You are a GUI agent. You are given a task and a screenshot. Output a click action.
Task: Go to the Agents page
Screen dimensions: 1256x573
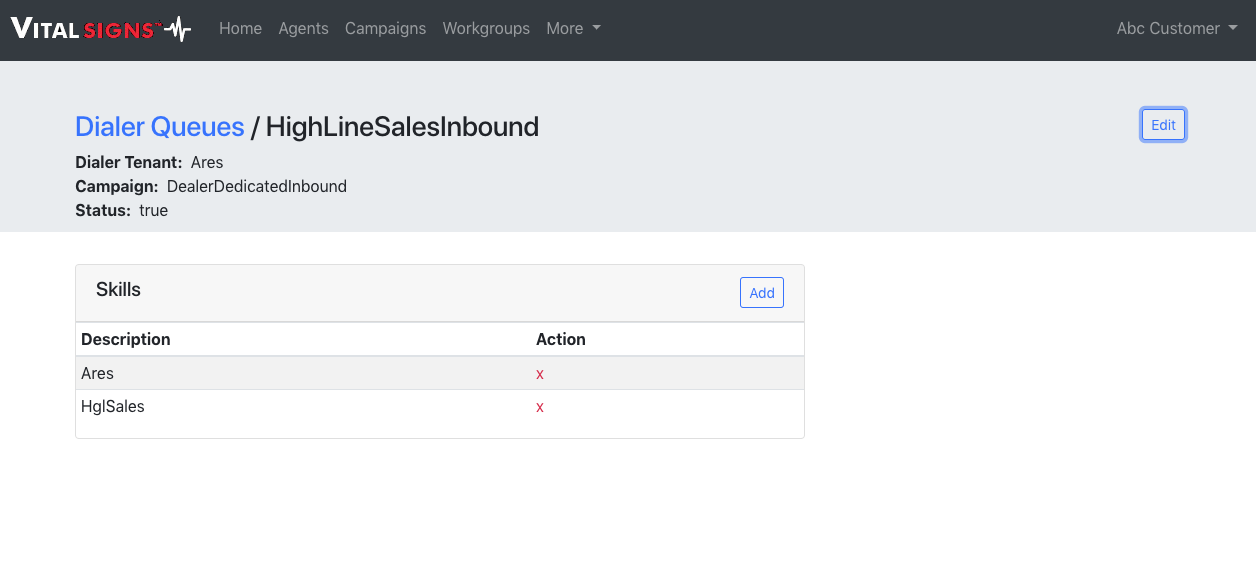[303, 29]
